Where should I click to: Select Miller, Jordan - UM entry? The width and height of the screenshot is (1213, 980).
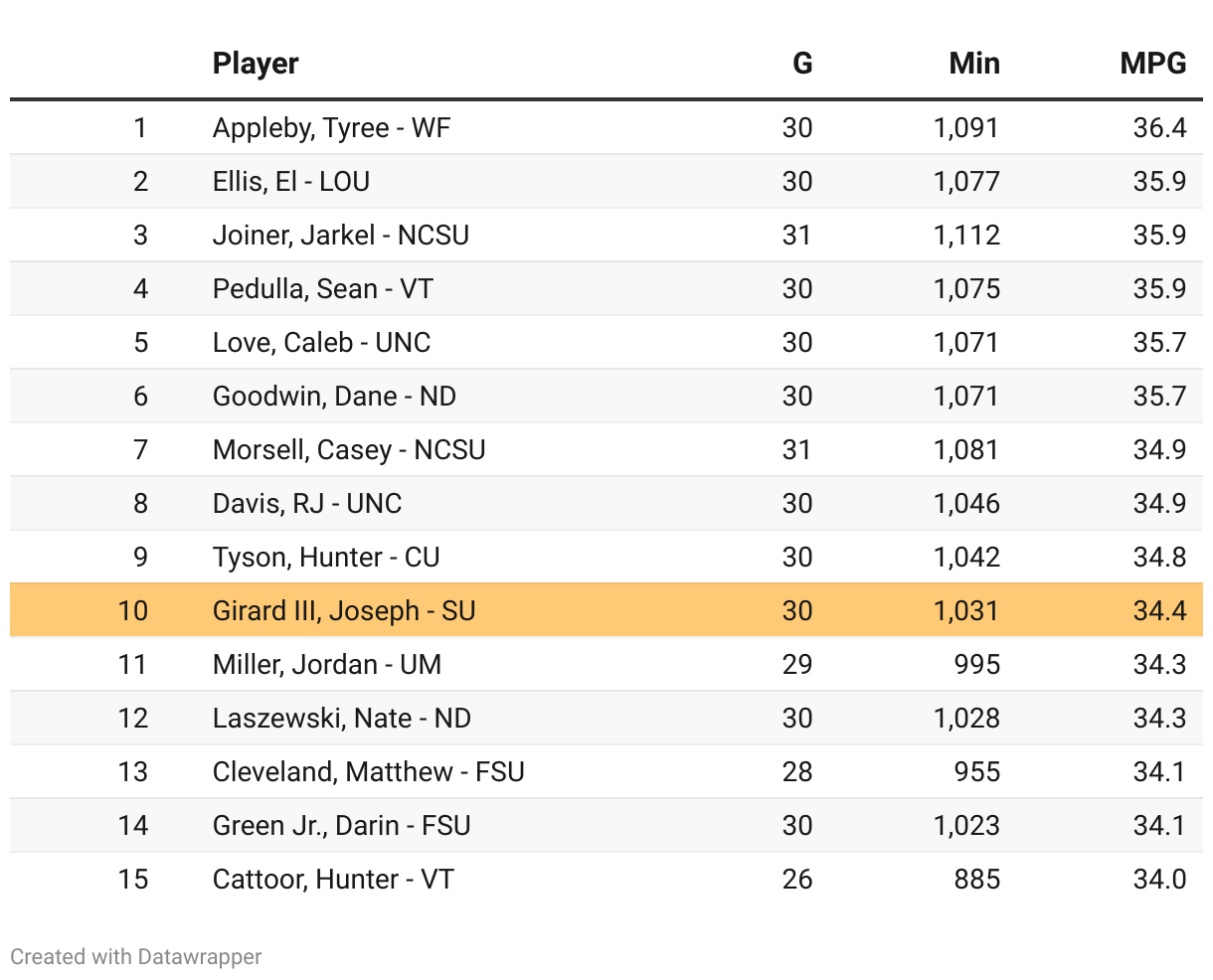327,665
